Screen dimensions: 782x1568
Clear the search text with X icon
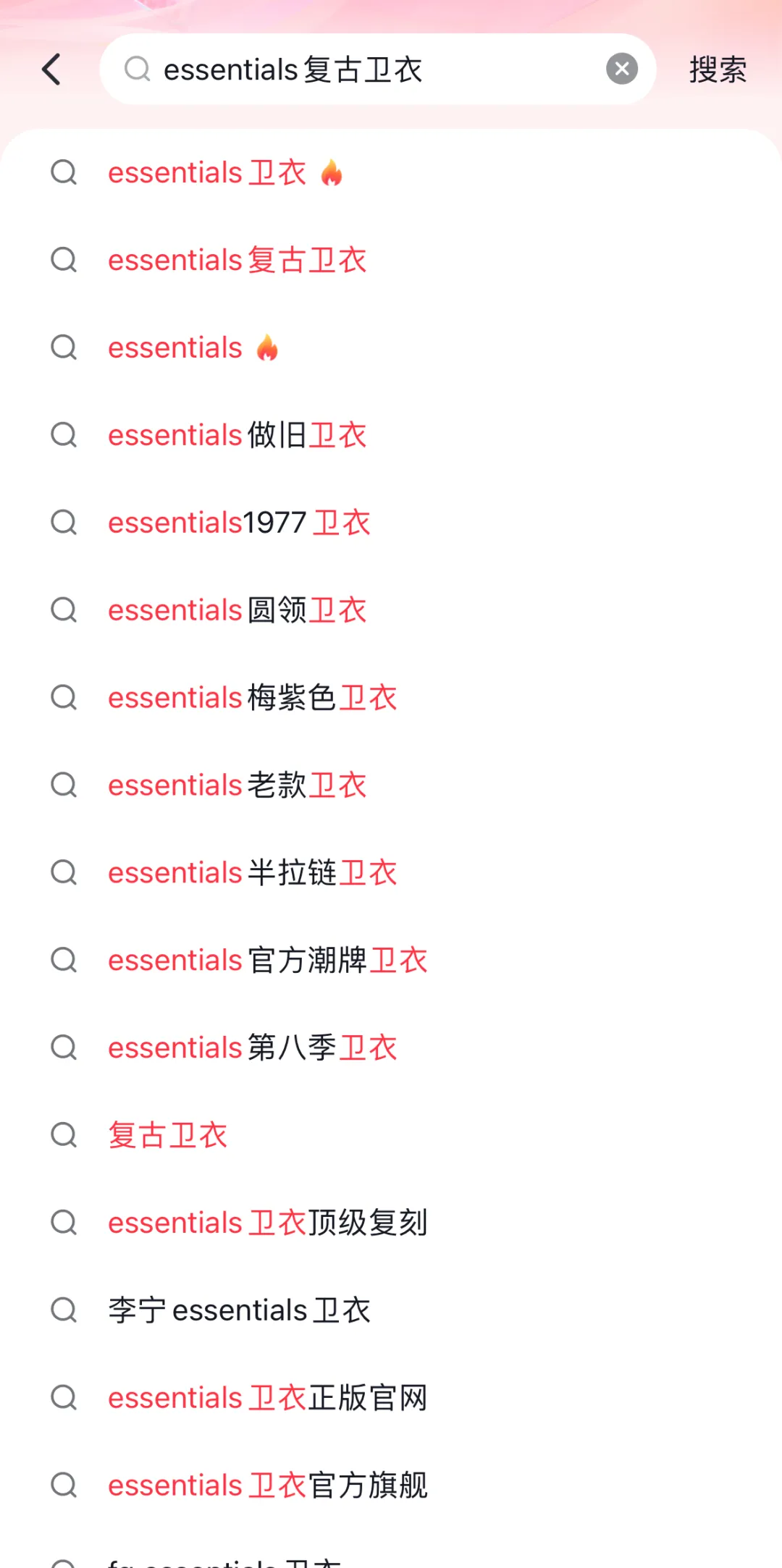pos(622,69)
